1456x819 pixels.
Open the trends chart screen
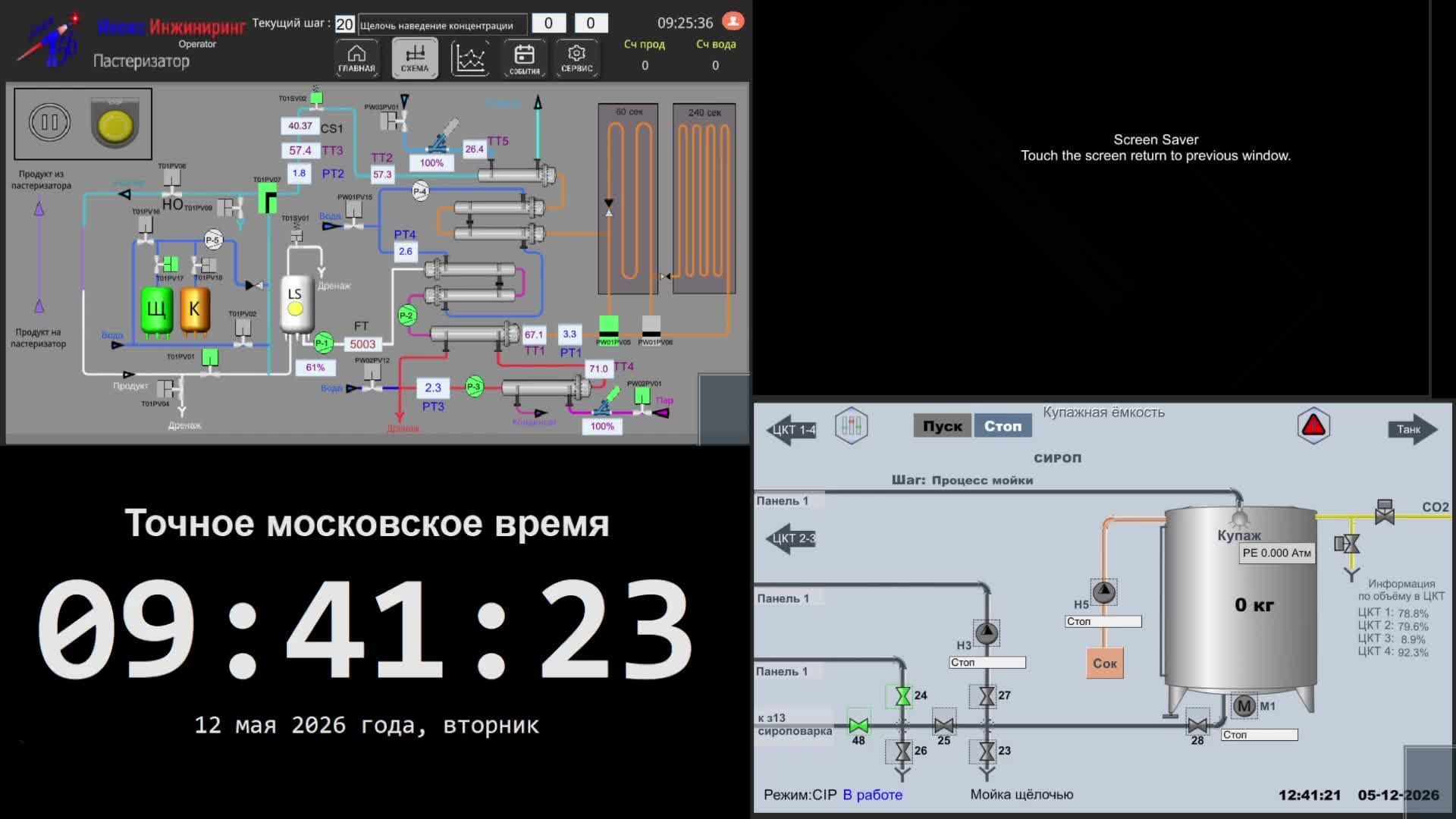point(469,58)
